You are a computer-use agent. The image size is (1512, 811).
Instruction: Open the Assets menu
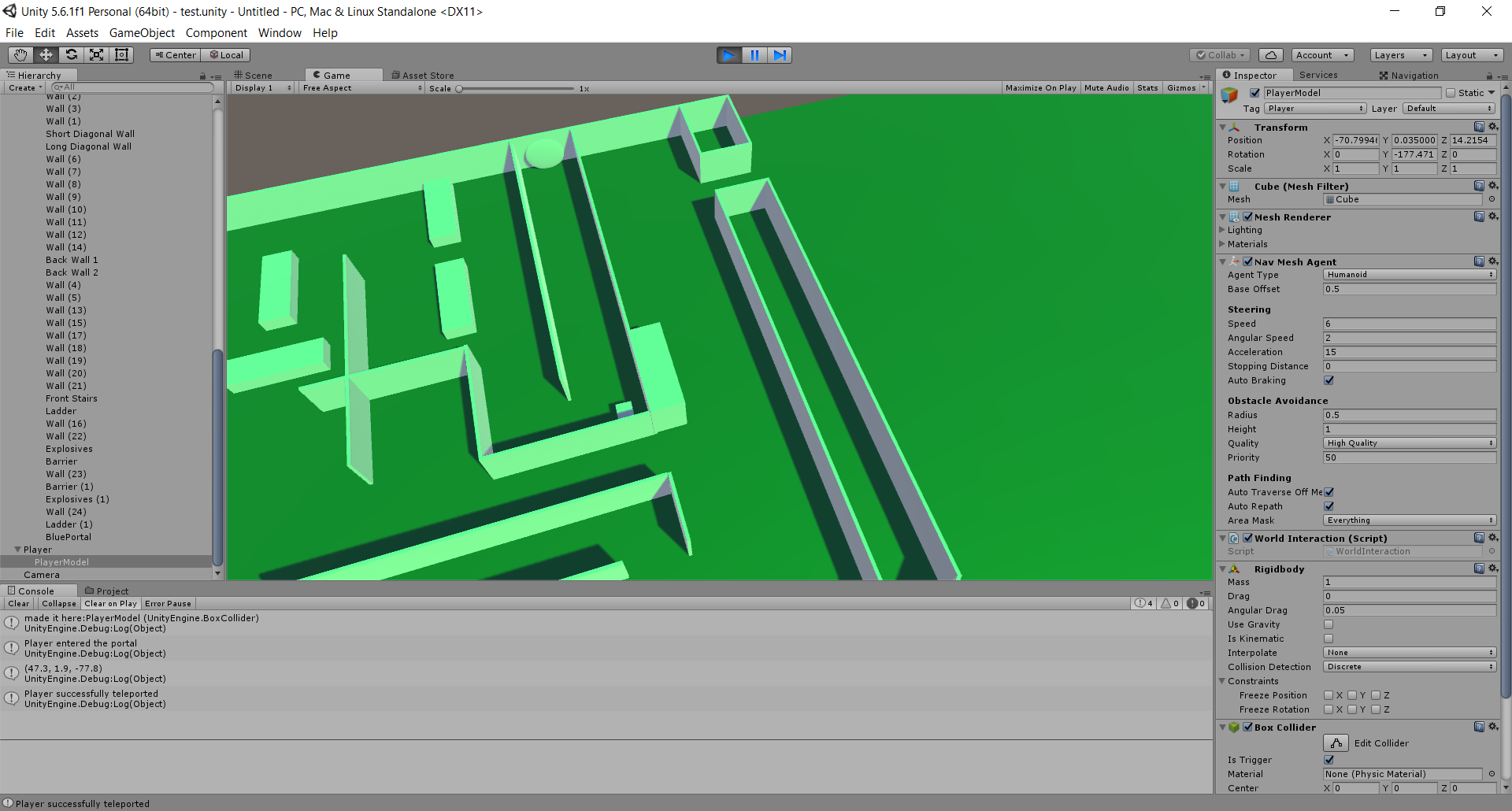(x=82, y=33)
